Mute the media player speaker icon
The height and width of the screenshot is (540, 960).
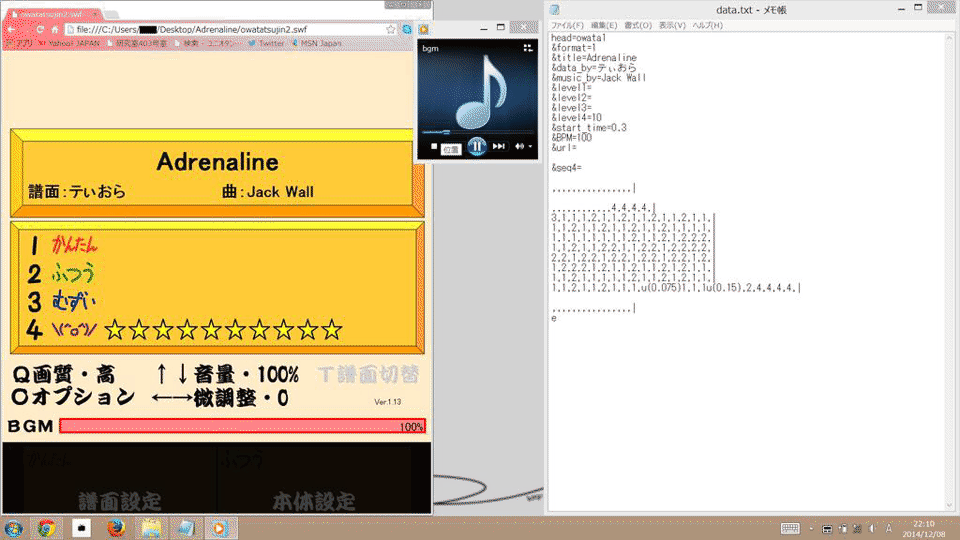click(519, 146)
